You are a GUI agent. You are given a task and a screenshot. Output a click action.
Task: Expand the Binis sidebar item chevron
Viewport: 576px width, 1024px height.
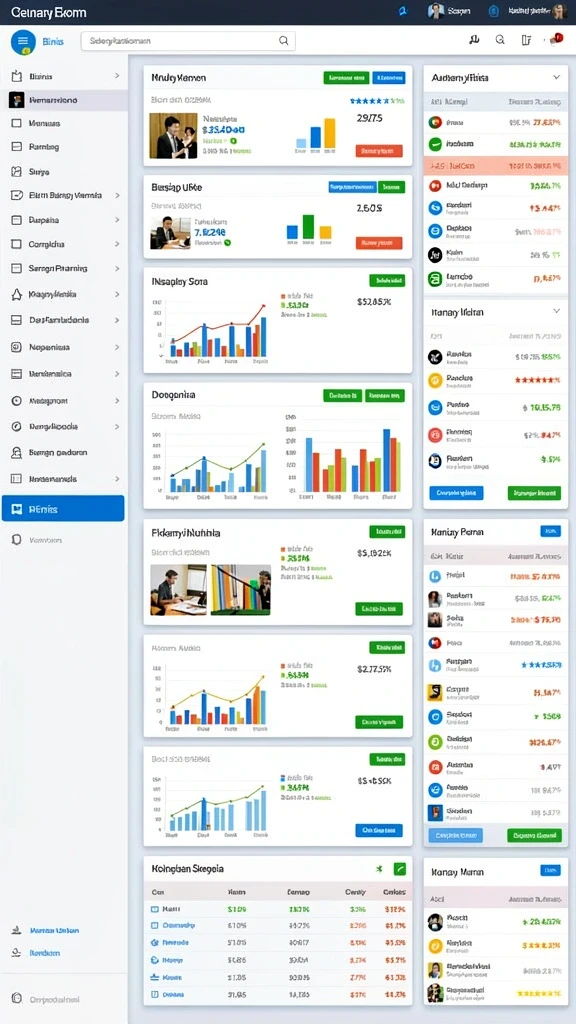[117, 76]
